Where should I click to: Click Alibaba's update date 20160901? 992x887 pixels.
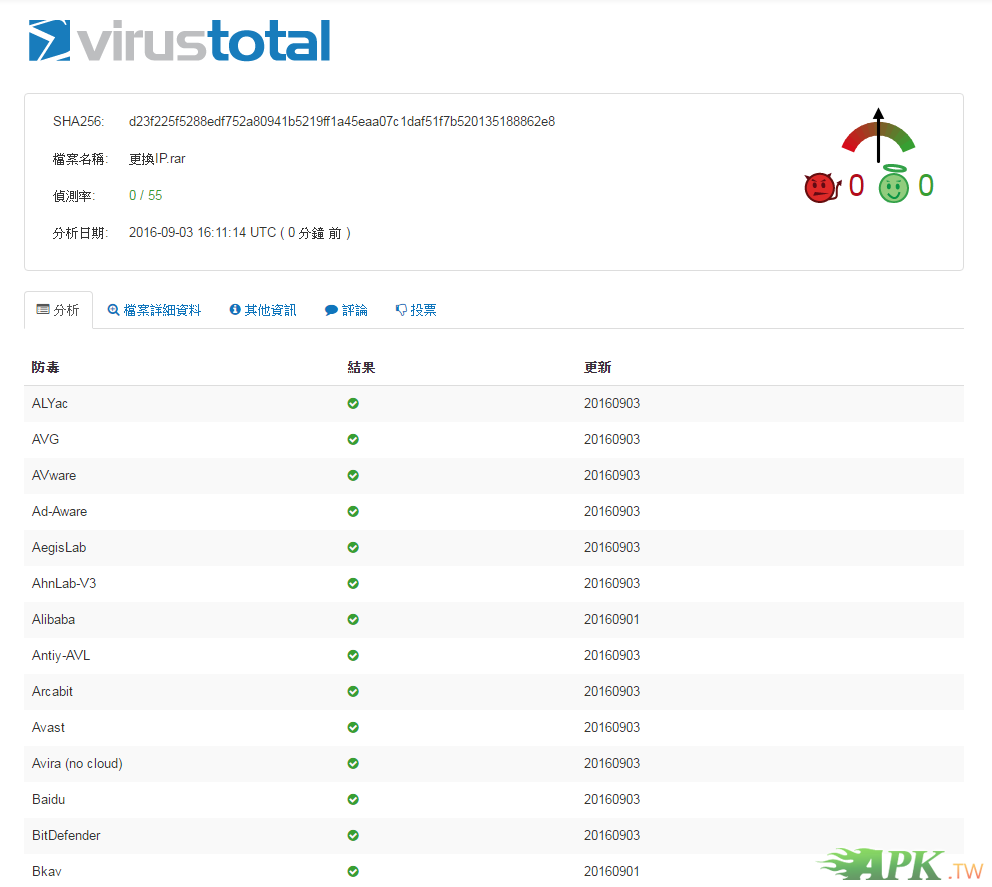(611, 620)
